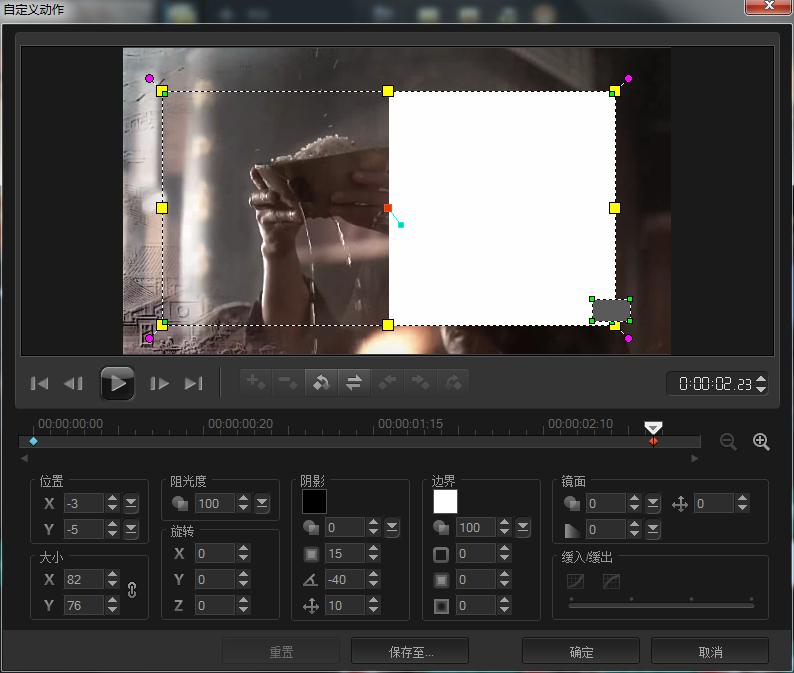
Task: Toggle the ease-out option
Action: click(610, 581)
